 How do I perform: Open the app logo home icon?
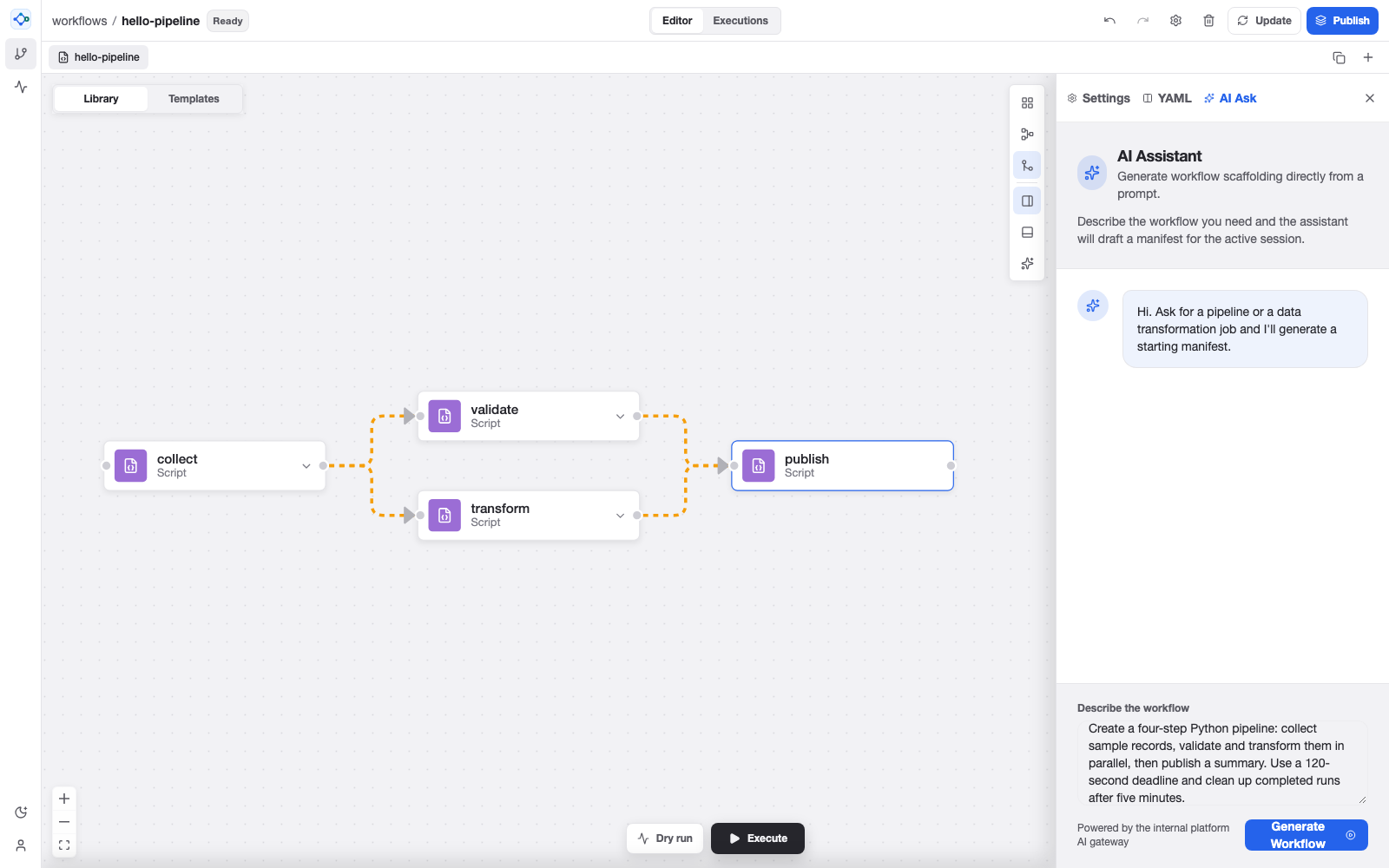coord(21,19)
